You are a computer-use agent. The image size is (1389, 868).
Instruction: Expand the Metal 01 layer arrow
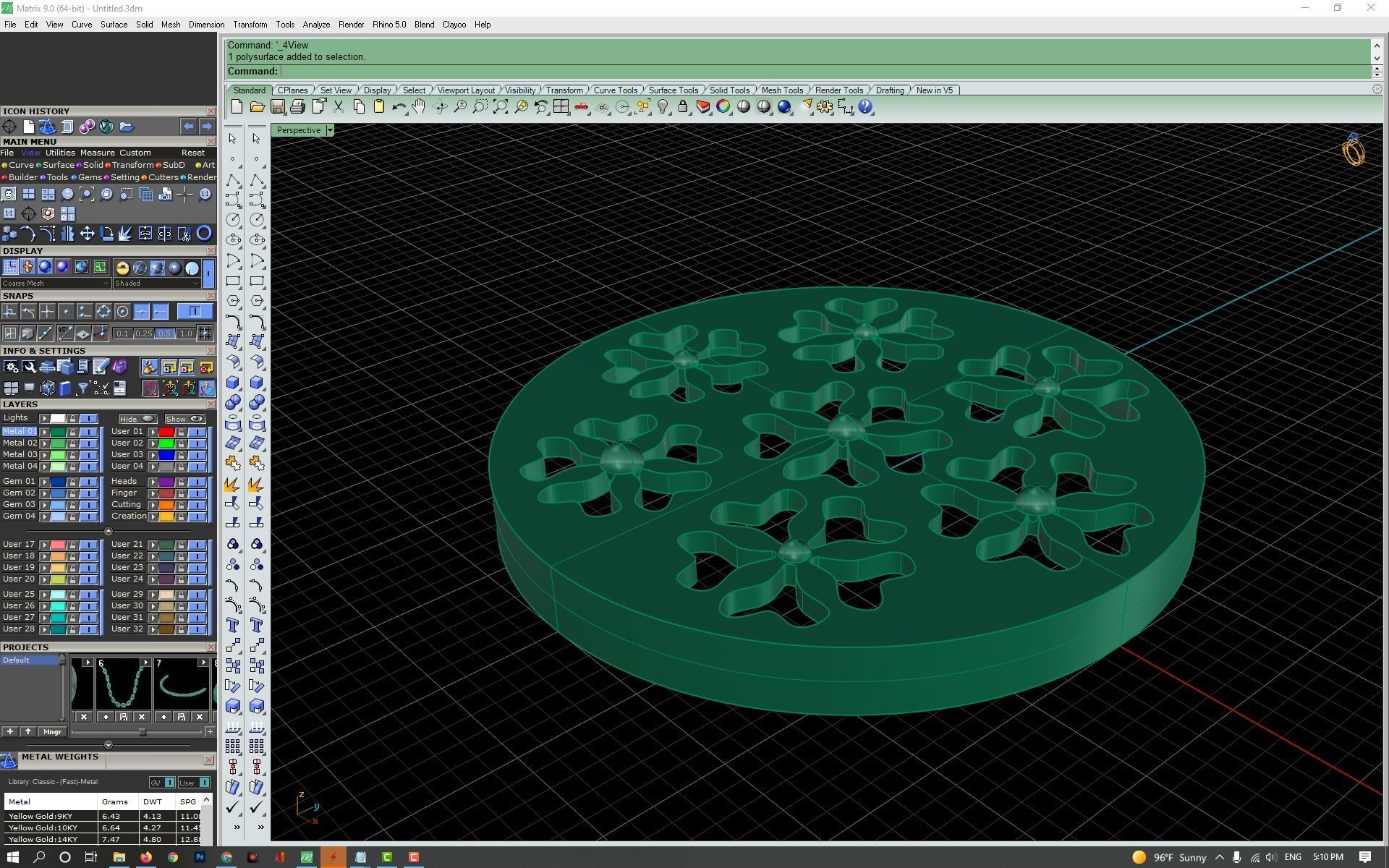44,432
